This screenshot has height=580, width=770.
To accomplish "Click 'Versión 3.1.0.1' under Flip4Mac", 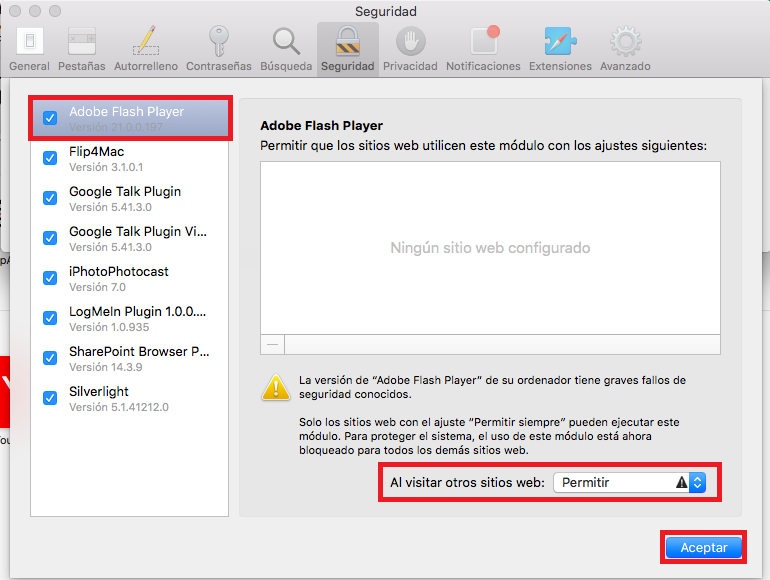I will pyautogui.click(x=106, y=167).
